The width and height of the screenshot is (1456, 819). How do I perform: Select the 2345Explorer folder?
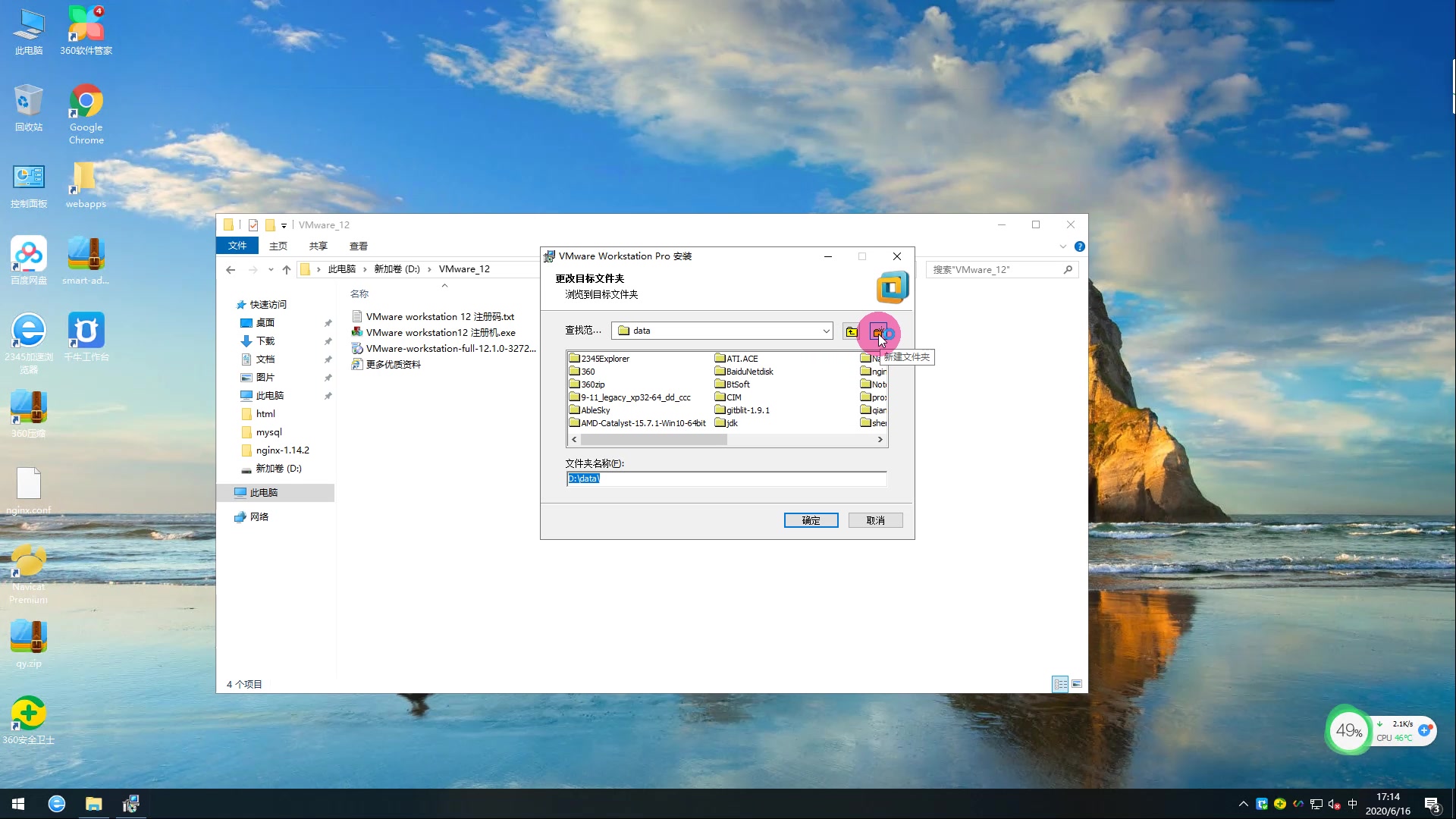coord(599,359)
